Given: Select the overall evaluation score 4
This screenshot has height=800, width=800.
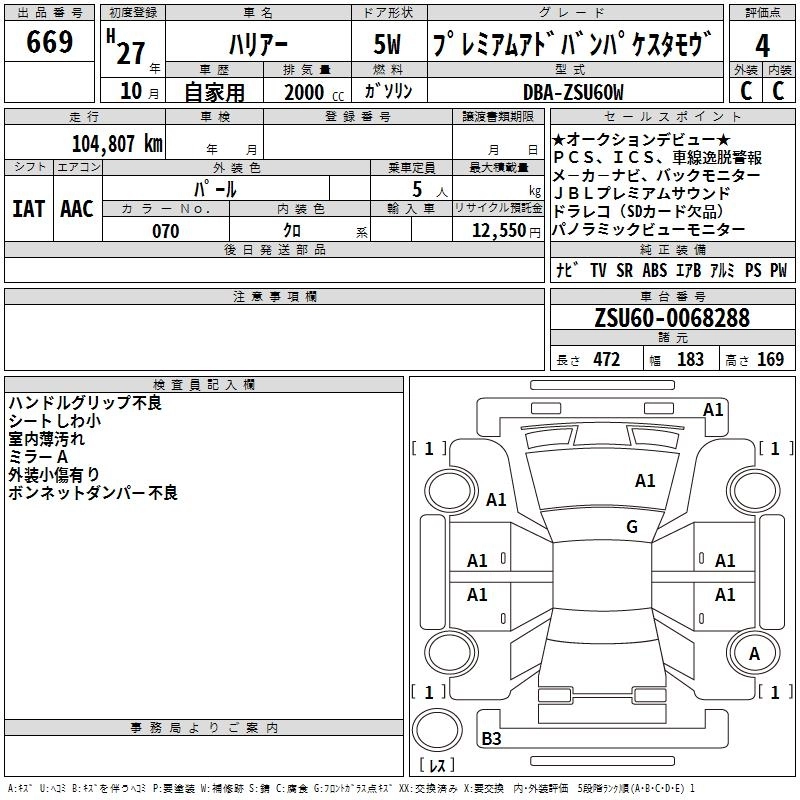Looking at the screenshot, I should 763,44.
